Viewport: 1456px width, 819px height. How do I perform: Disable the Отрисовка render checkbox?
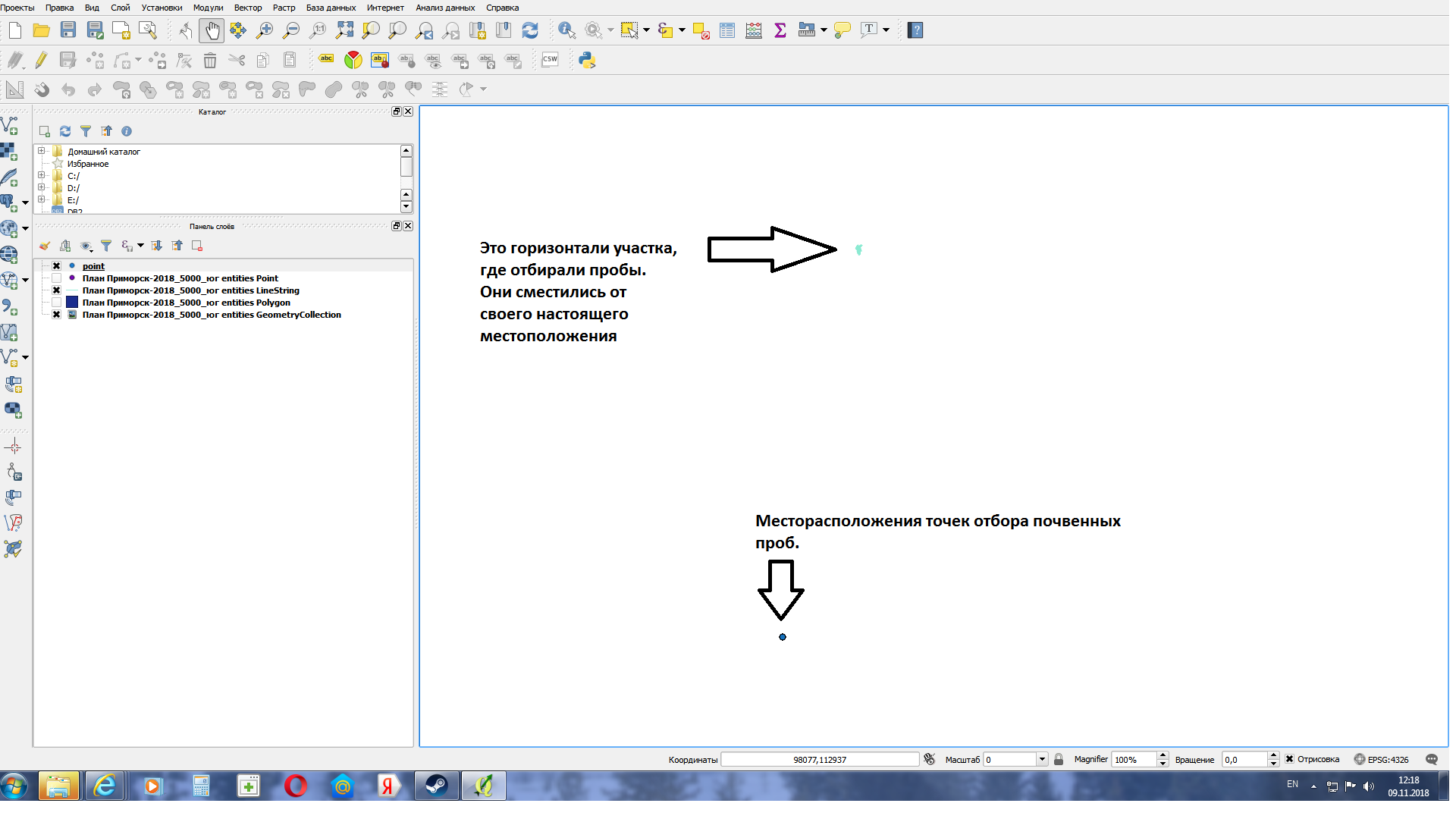click(x=1289, y=759)
